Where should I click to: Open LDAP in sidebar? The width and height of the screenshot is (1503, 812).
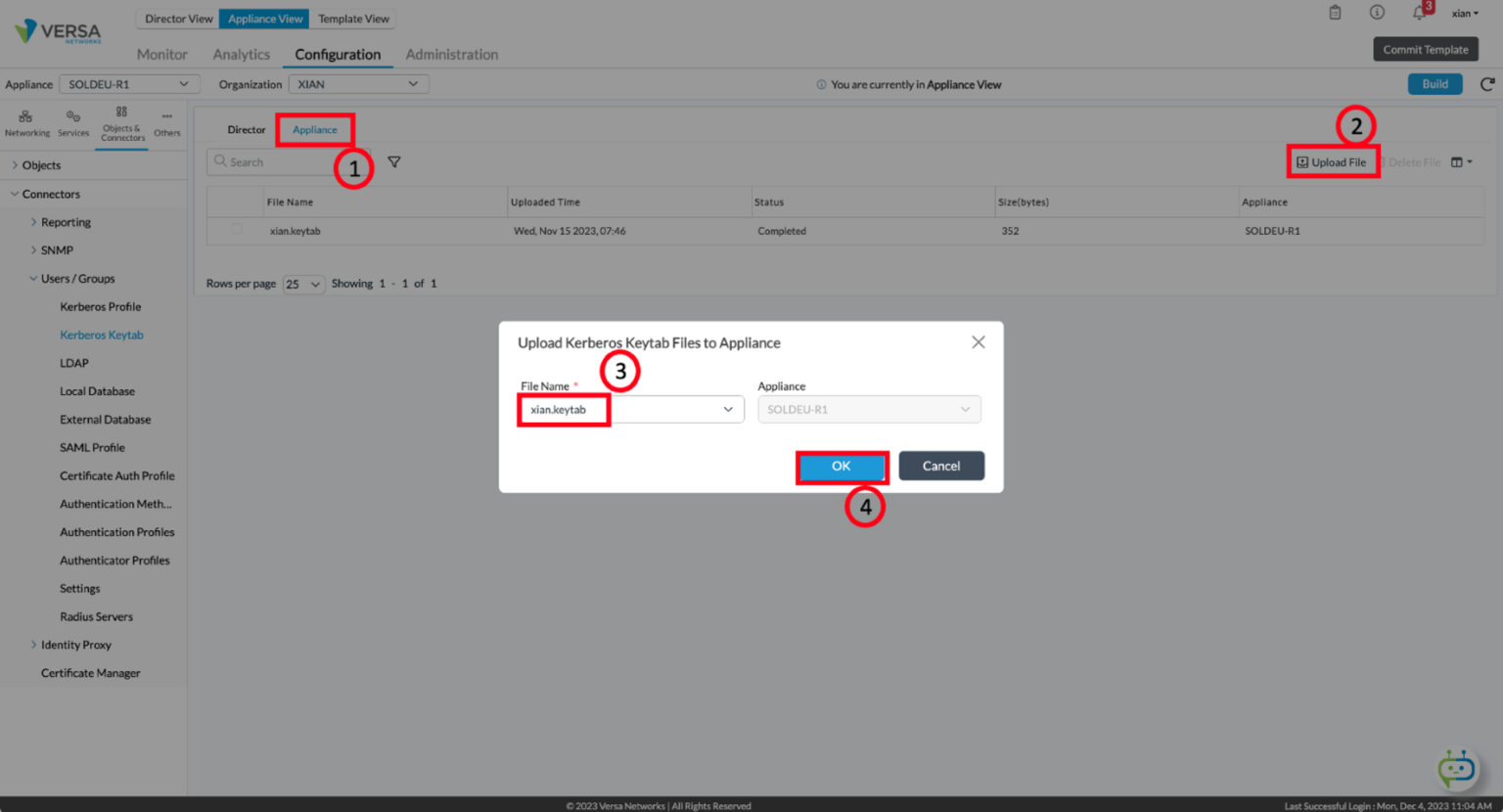point(74,363)
